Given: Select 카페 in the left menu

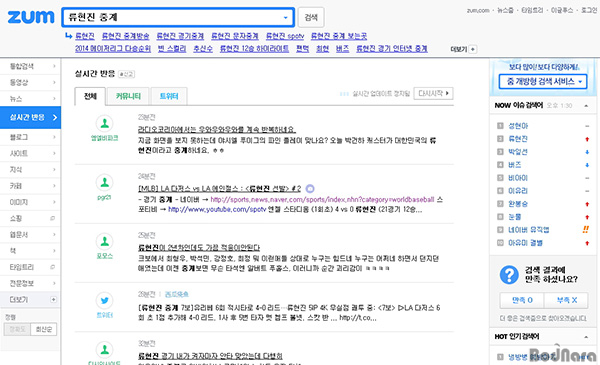Looking at the screenshot, I should tap(30, 186).
